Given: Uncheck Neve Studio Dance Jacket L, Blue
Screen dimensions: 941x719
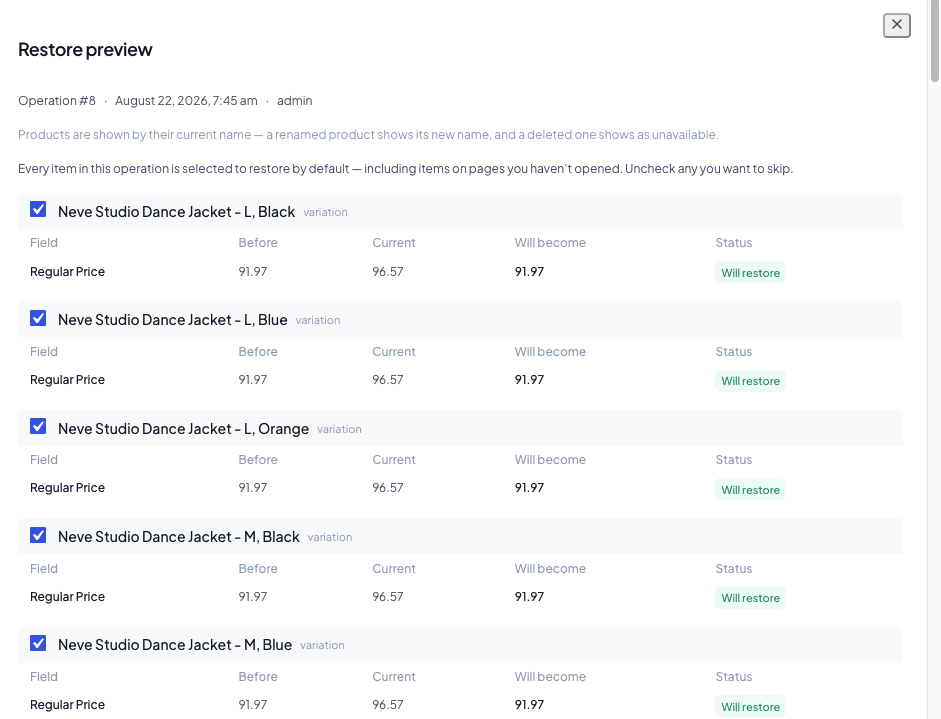Looking at the screenshot, I should (38, 318).
